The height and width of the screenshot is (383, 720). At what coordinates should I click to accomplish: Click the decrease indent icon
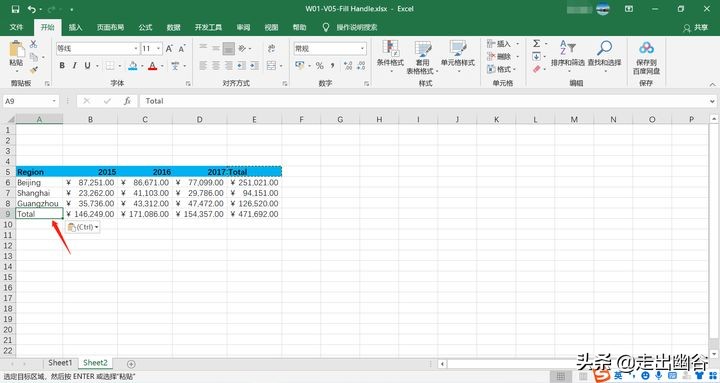pos(242,66)
